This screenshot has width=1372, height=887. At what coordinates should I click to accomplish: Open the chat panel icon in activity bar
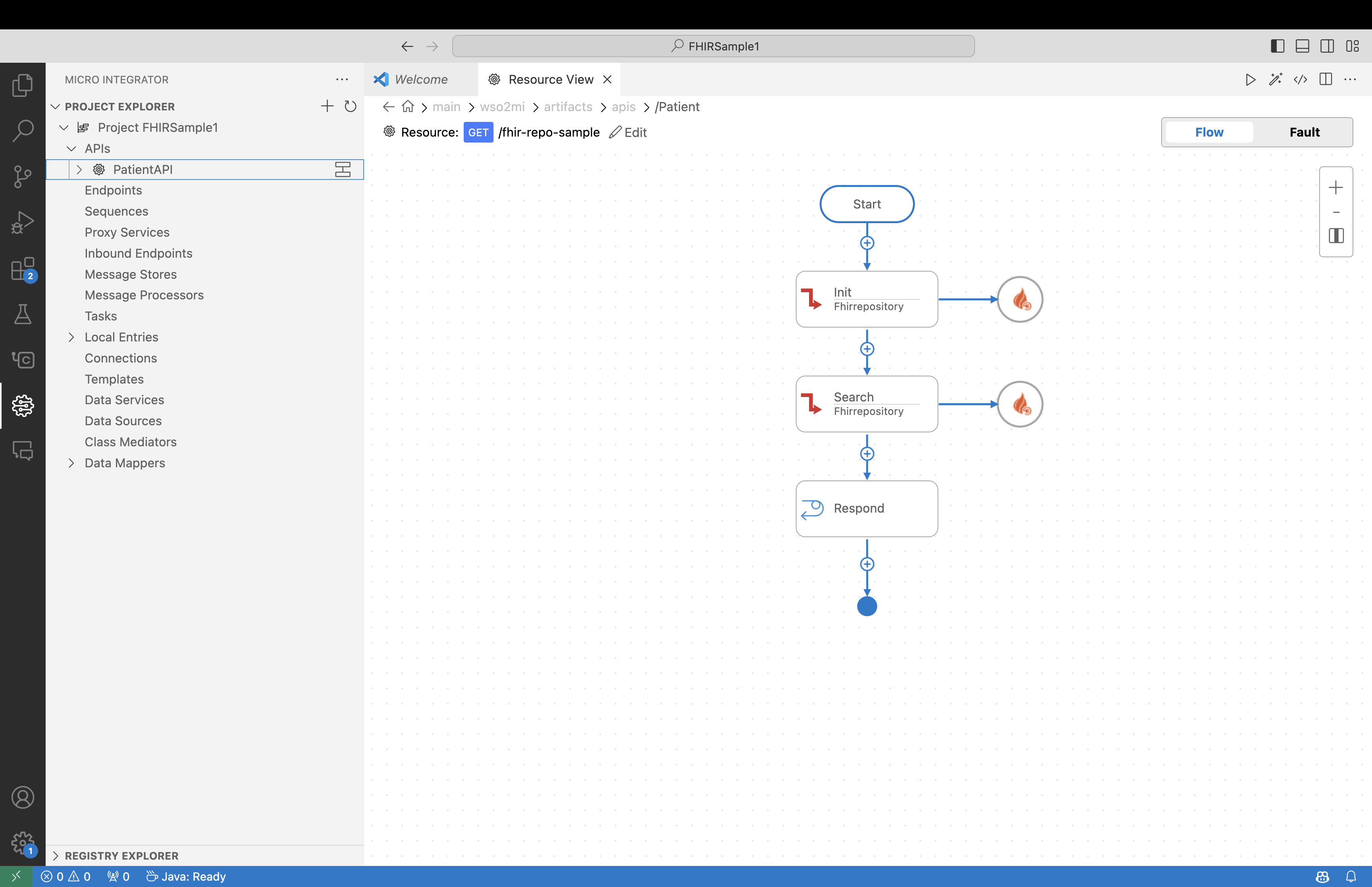23,451
